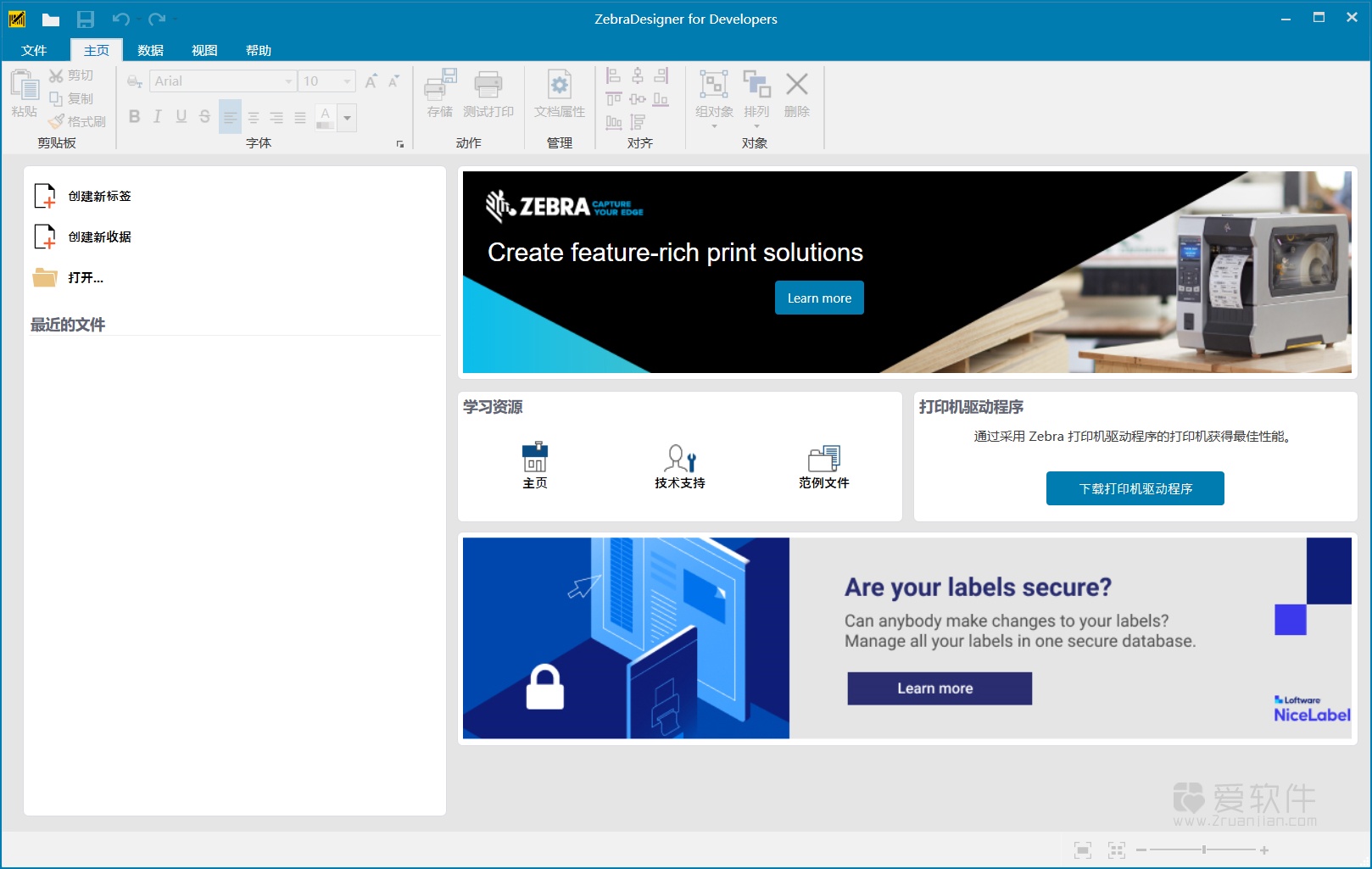Open the Arial font name dropdown
This screenshot has height=869, width=1372.
pyautogui.click(x=287, y=81)
